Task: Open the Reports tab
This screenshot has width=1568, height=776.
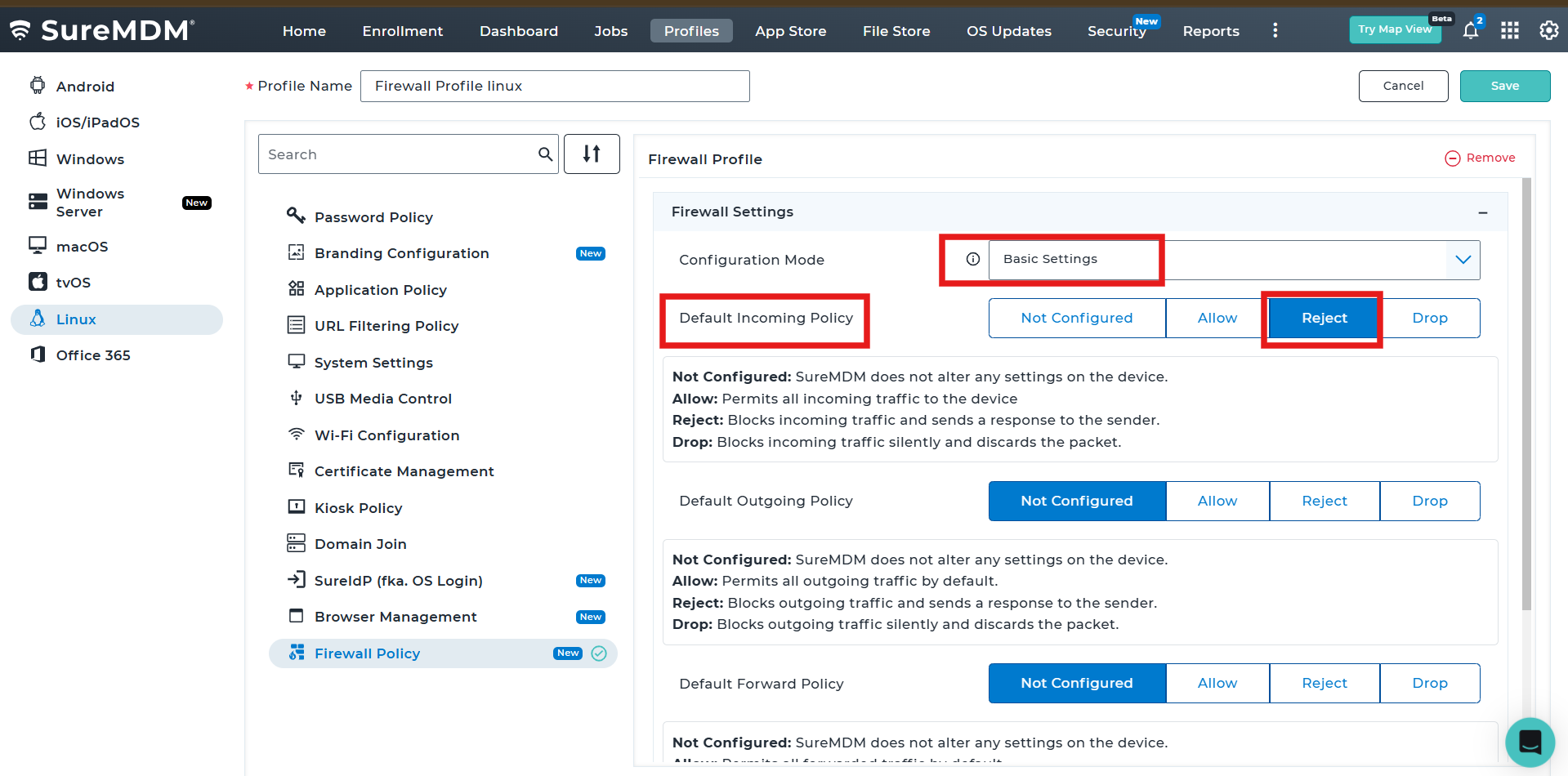Action: coord(1211,31)
